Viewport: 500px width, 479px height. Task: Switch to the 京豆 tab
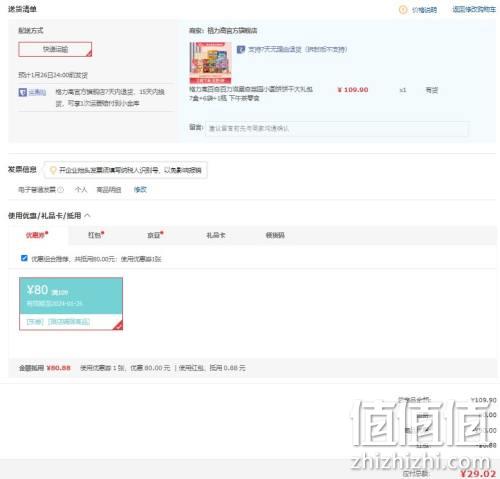tap(155, 235)
